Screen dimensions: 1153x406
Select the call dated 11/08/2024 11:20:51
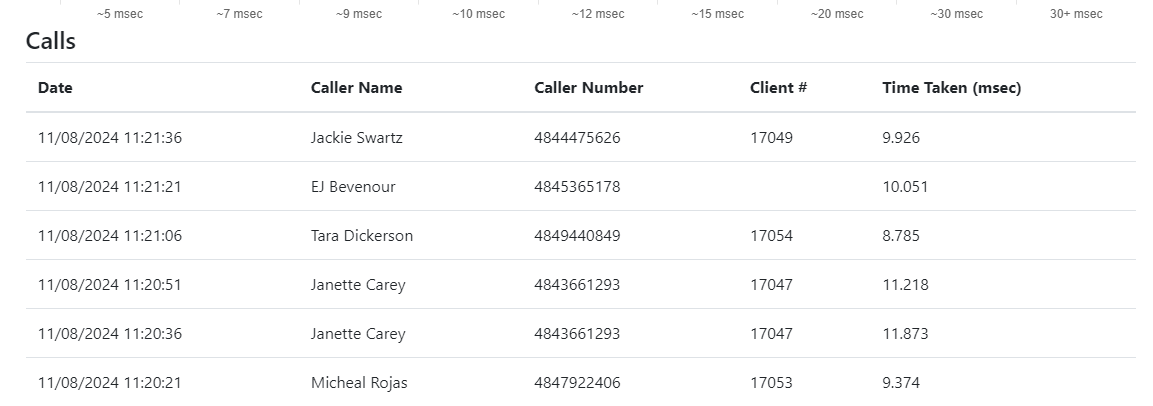click(109, 285)
